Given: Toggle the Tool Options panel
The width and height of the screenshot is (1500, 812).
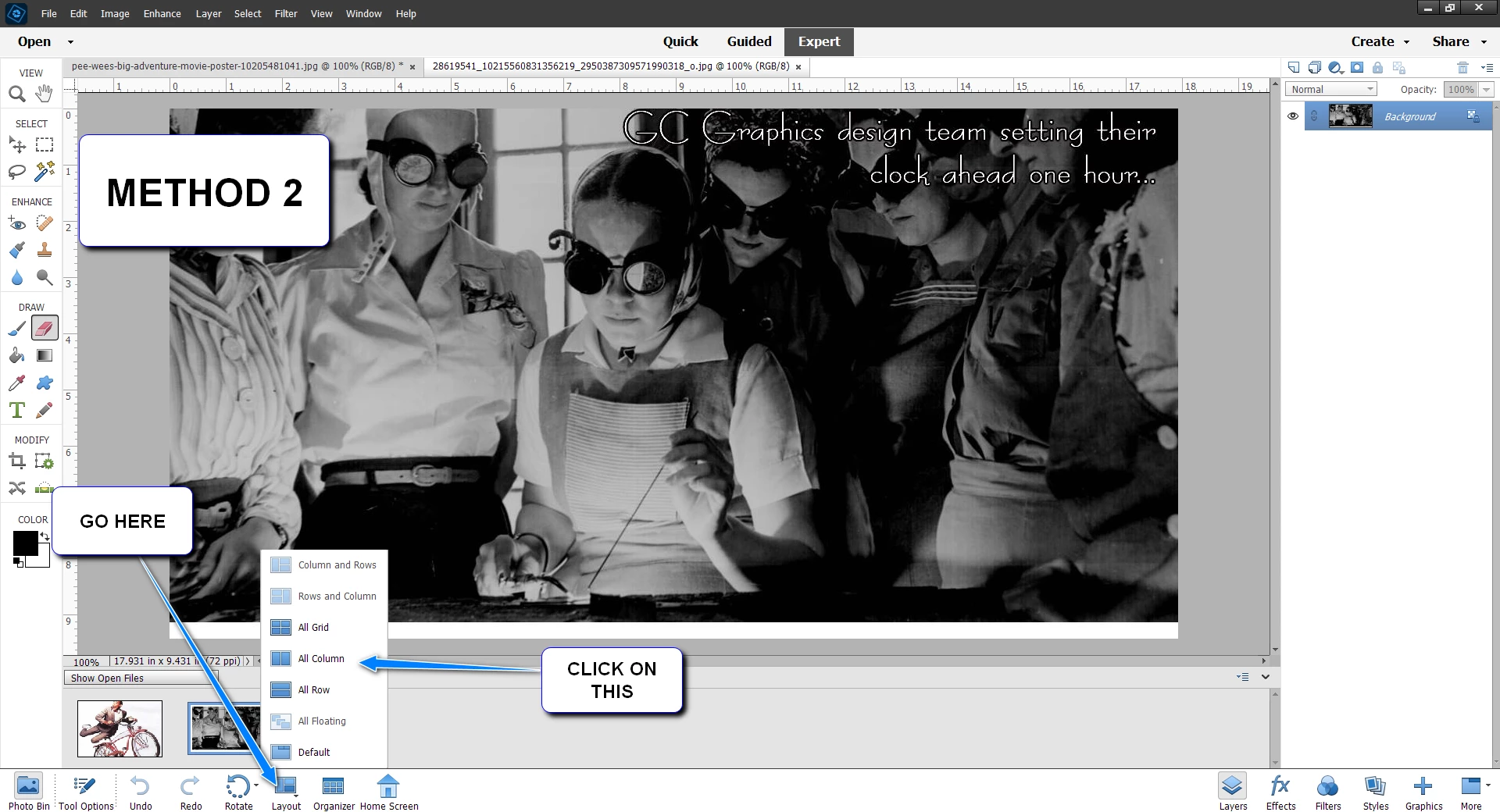Looking at the screenshot, I should [x=86, y=792].
